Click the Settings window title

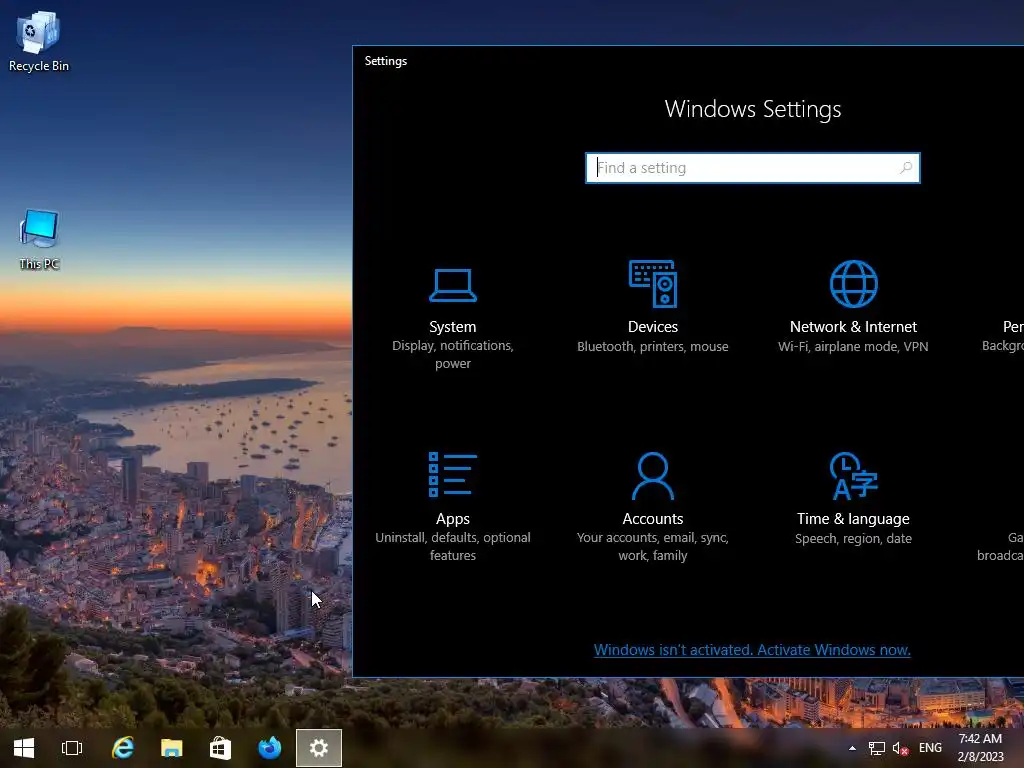[x=385, y=61]
